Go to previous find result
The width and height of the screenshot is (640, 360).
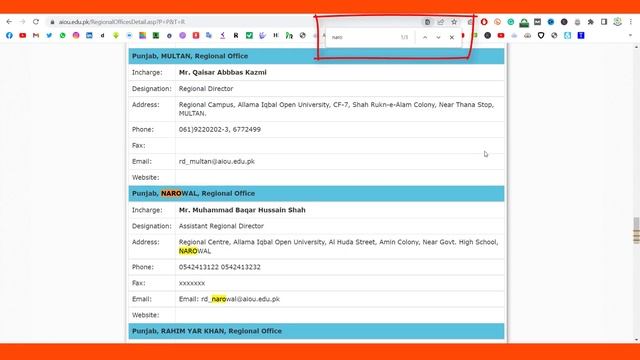[x=425, y=37]
